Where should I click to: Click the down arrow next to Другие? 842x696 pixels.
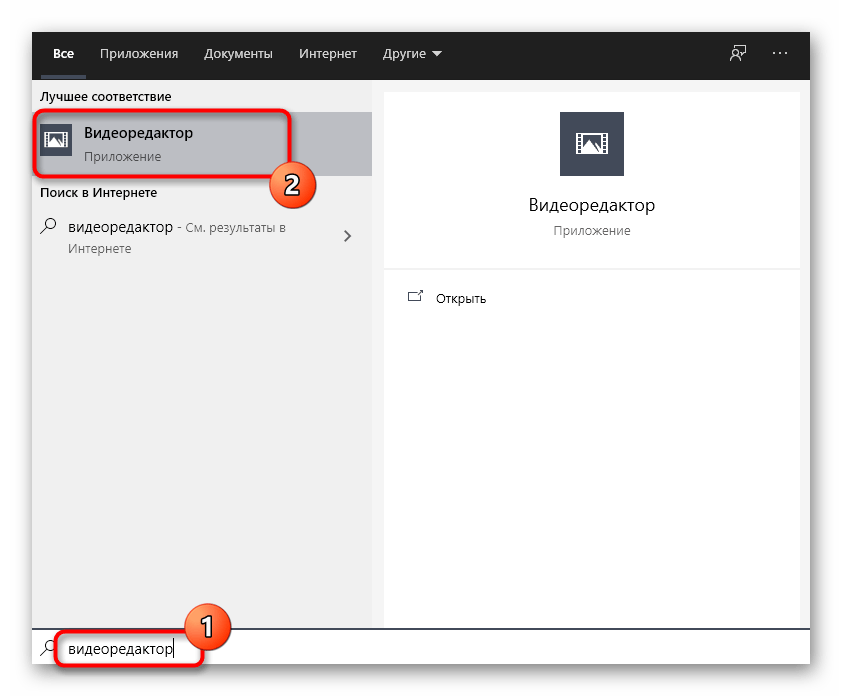tap(437, 54)
